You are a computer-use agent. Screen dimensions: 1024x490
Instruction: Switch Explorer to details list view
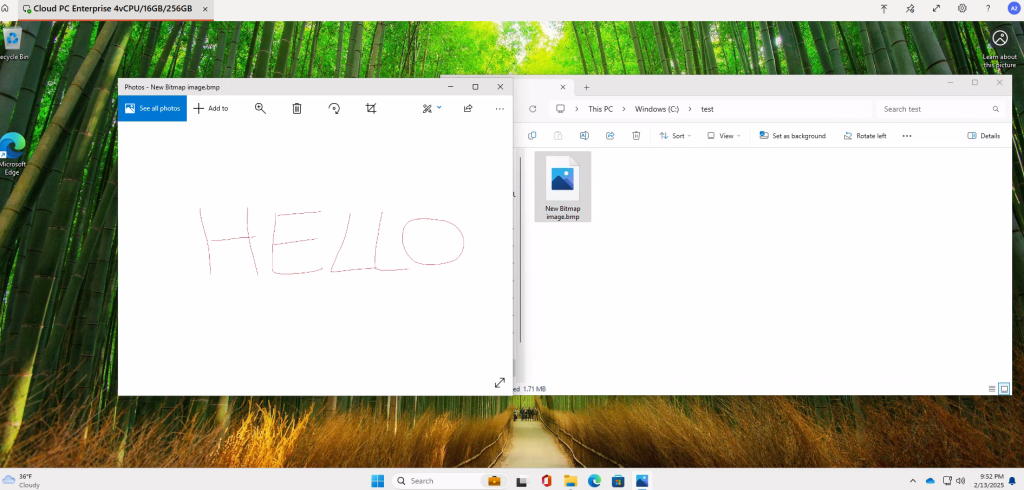click(992, 389)
